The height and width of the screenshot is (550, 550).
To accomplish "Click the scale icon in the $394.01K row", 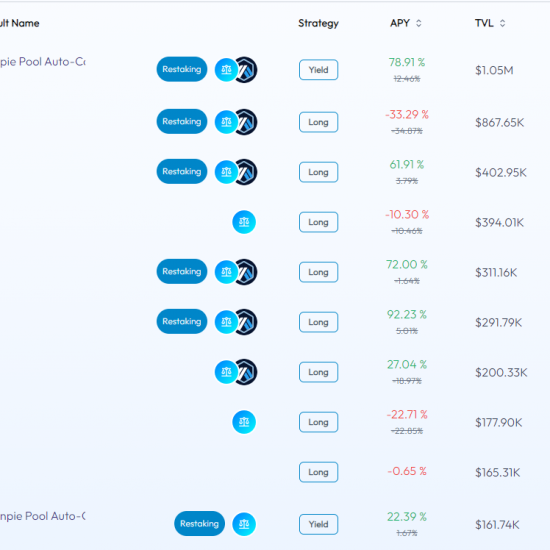I will [x=244, y=222].
